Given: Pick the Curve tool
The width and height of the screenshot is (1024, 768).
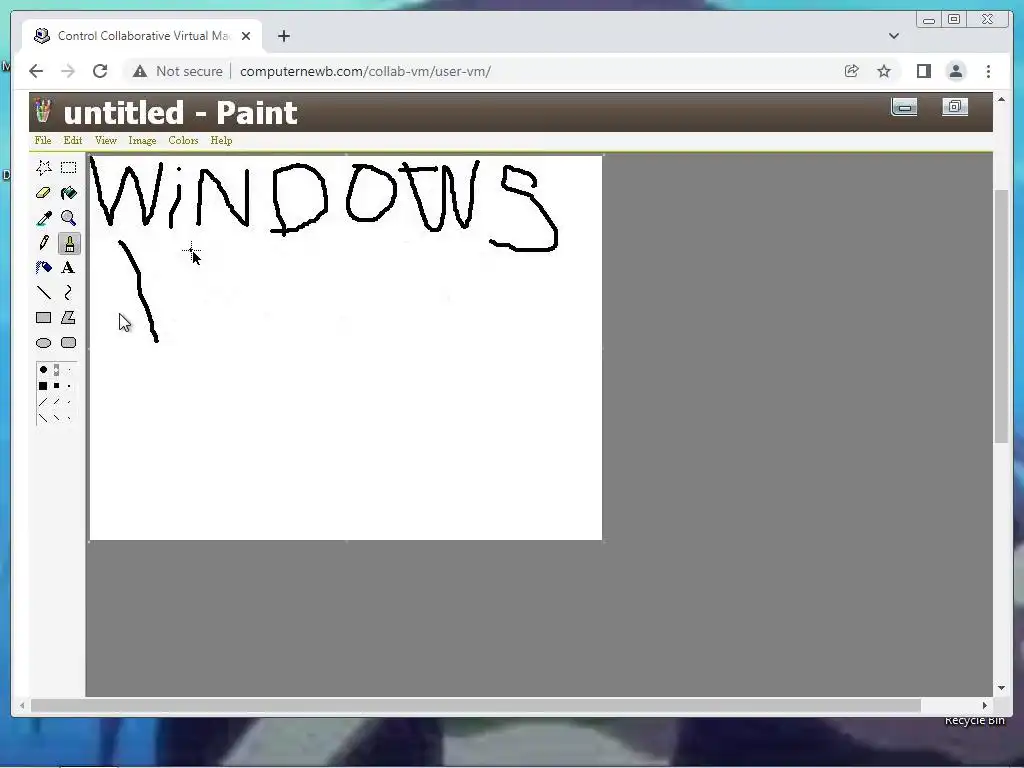Looking at the screenshot, I should pyautogui.click(x=69, y=293).
